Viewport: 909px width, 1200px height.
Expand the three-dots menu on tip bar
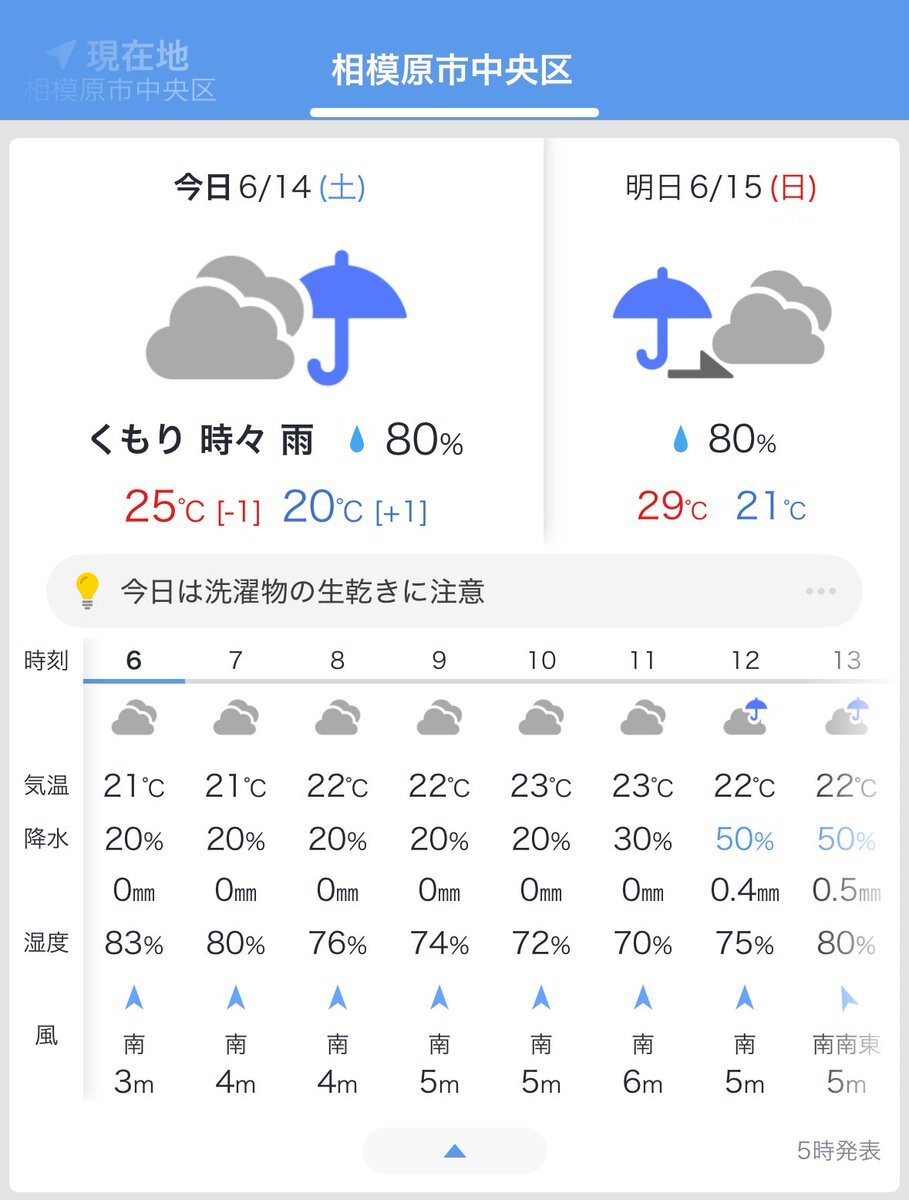coord(820,591)
